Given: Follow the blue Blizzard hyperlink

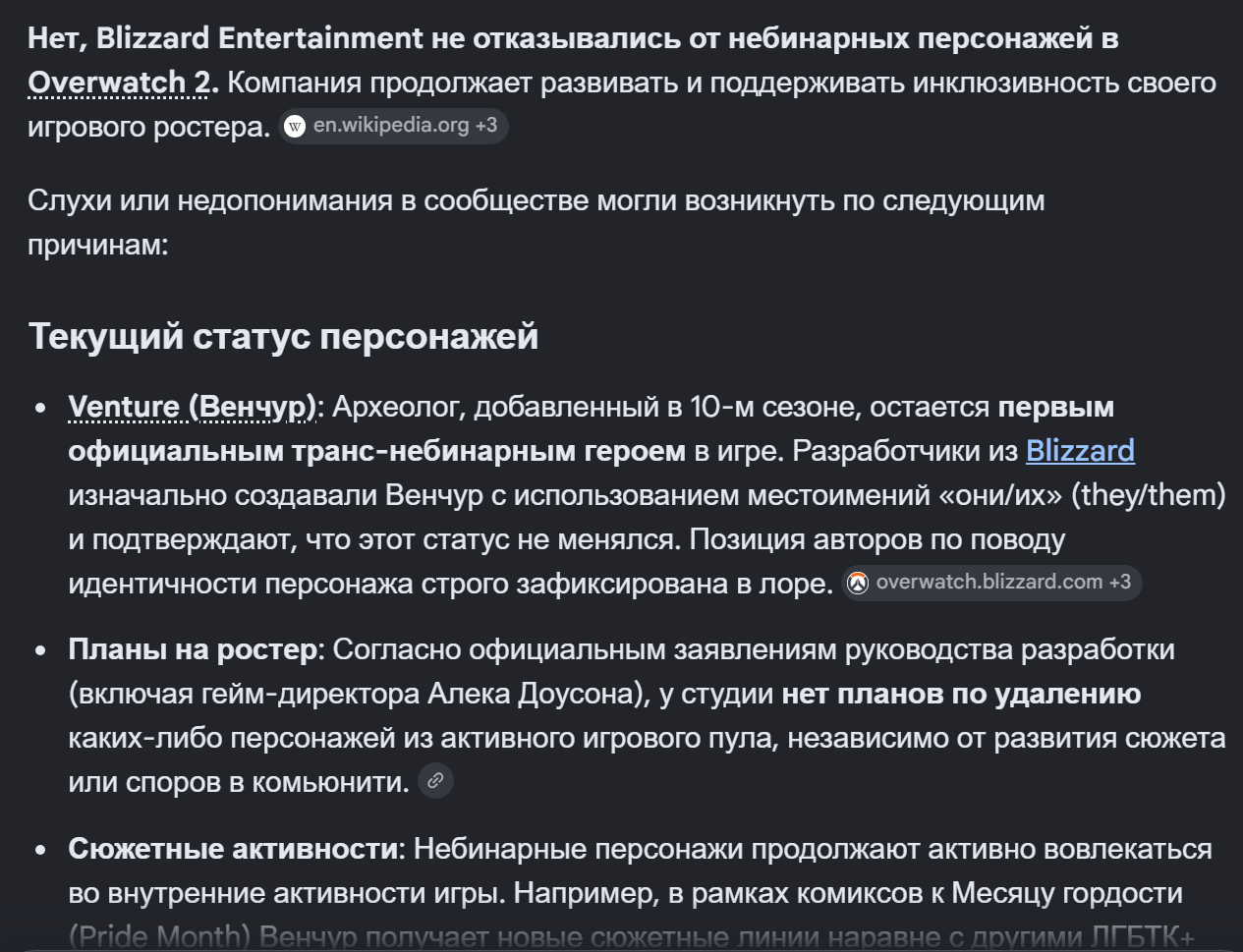Looking at the screenshot, I should [x=1080, y=450].
